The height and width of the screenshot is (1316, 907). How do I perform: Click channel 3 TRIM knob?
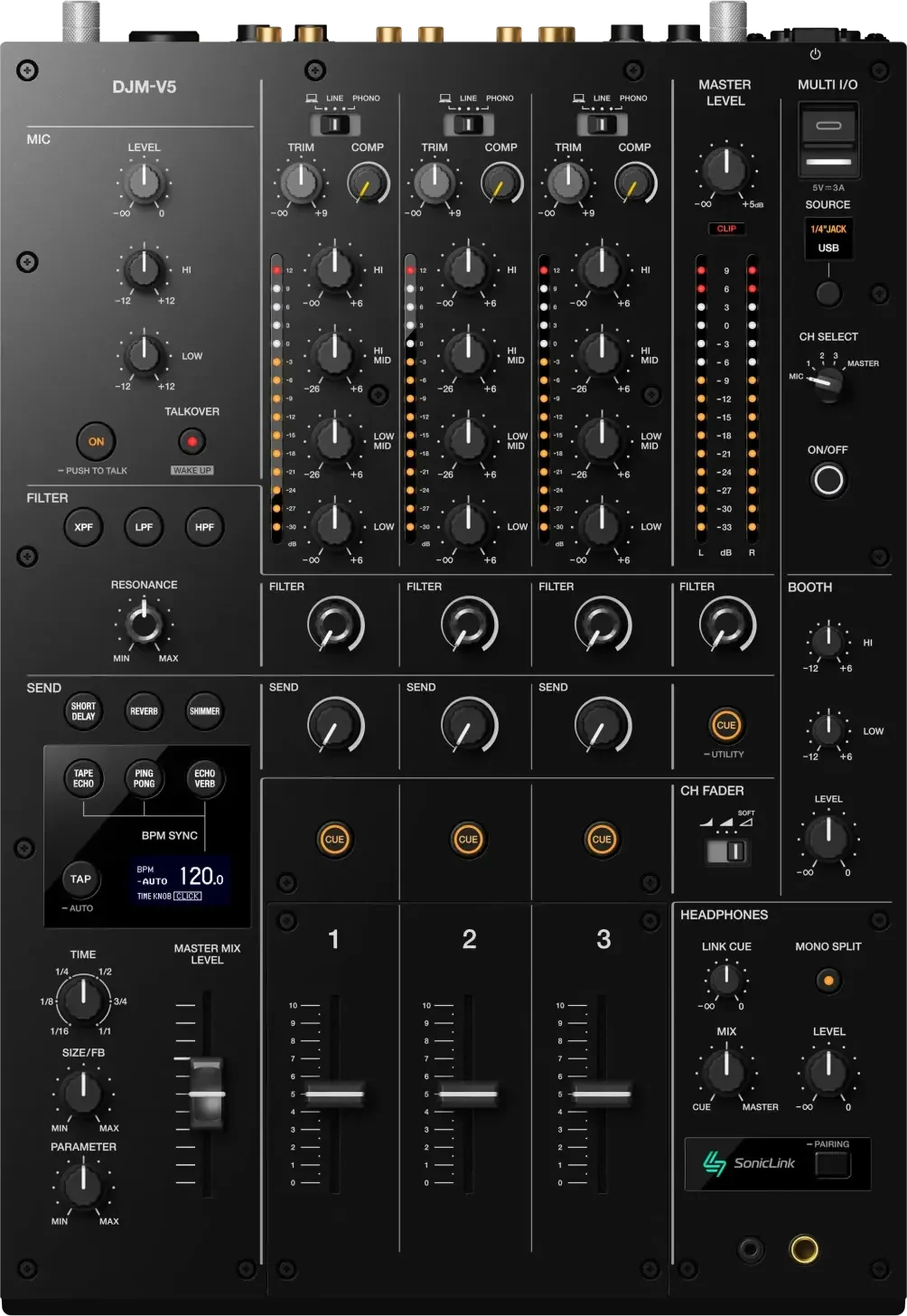coord(568,183)
